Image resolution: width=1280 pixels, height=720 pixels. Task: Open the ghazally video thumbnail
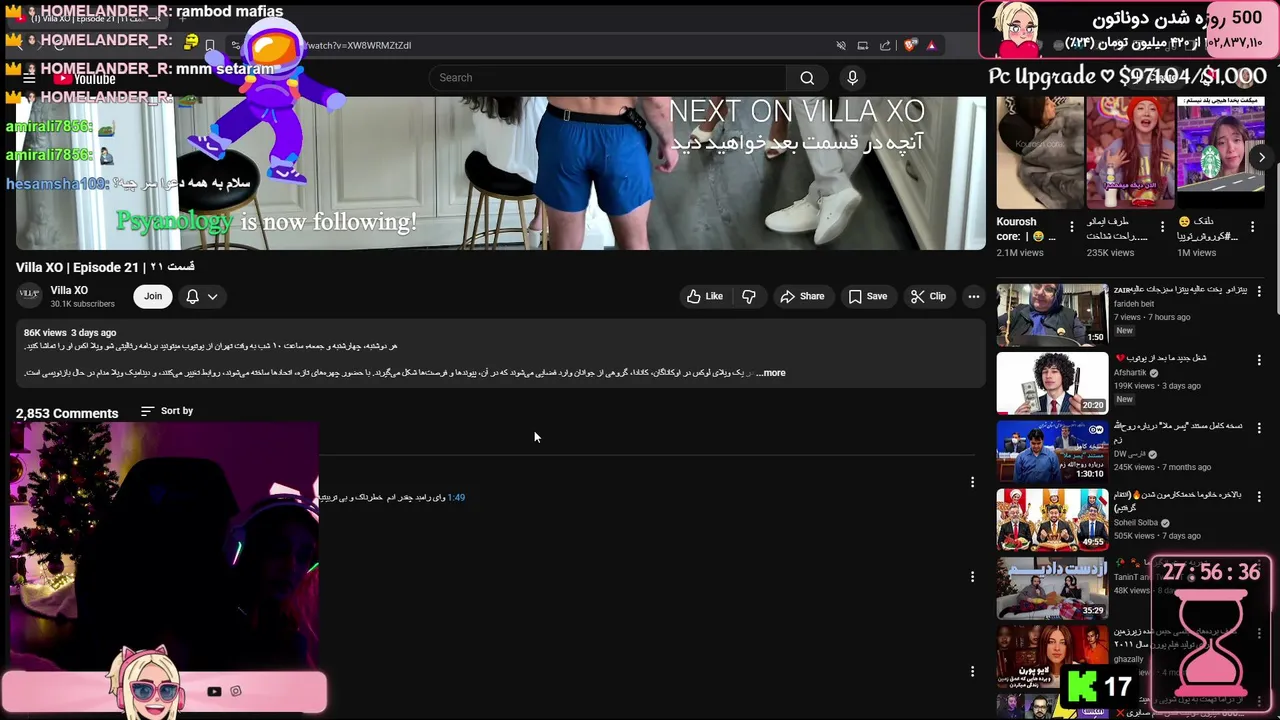point(1052,655)
